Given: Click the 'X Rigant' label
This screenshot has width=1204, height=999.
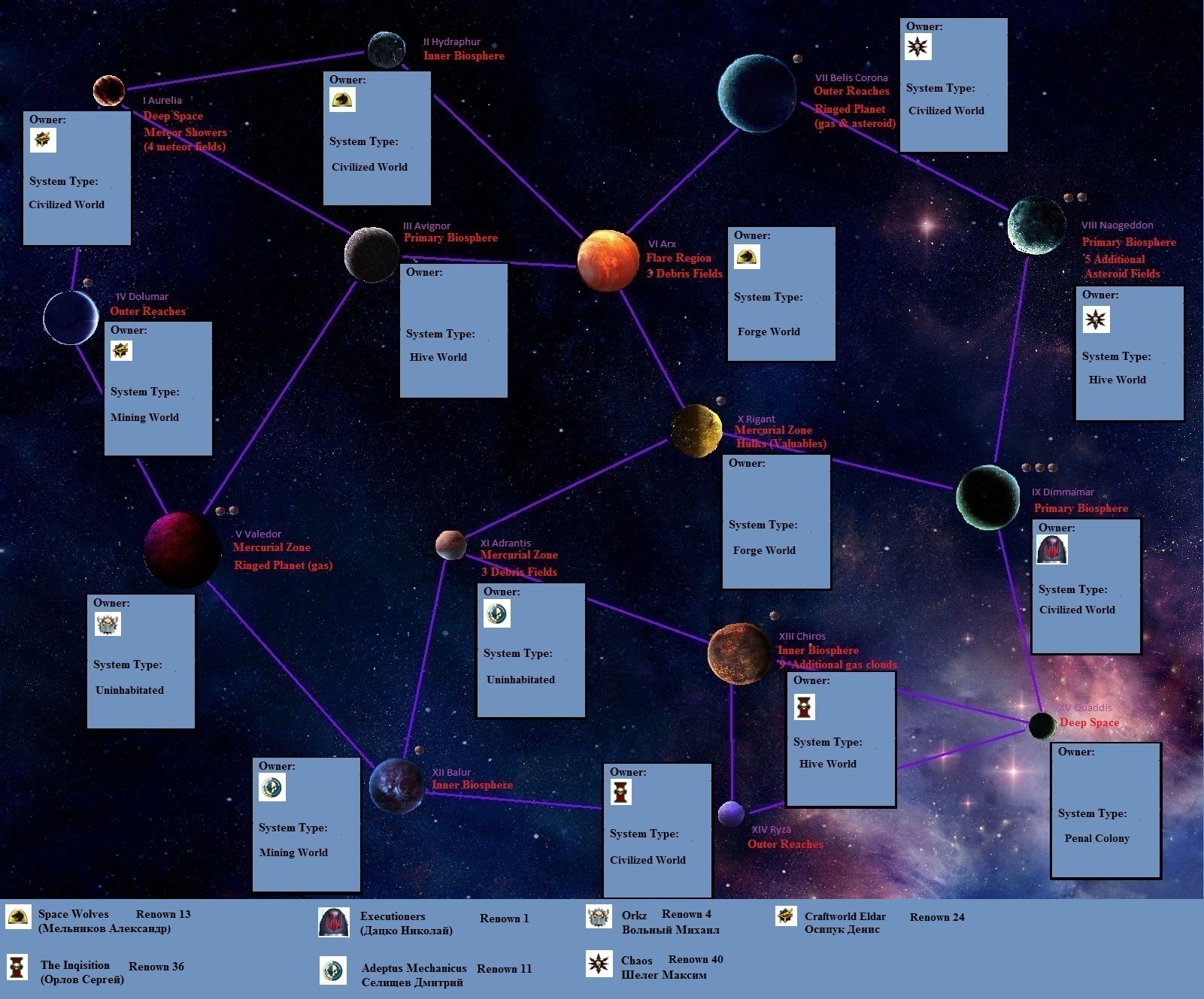Looking at the screenshot, I should point(756,419).
